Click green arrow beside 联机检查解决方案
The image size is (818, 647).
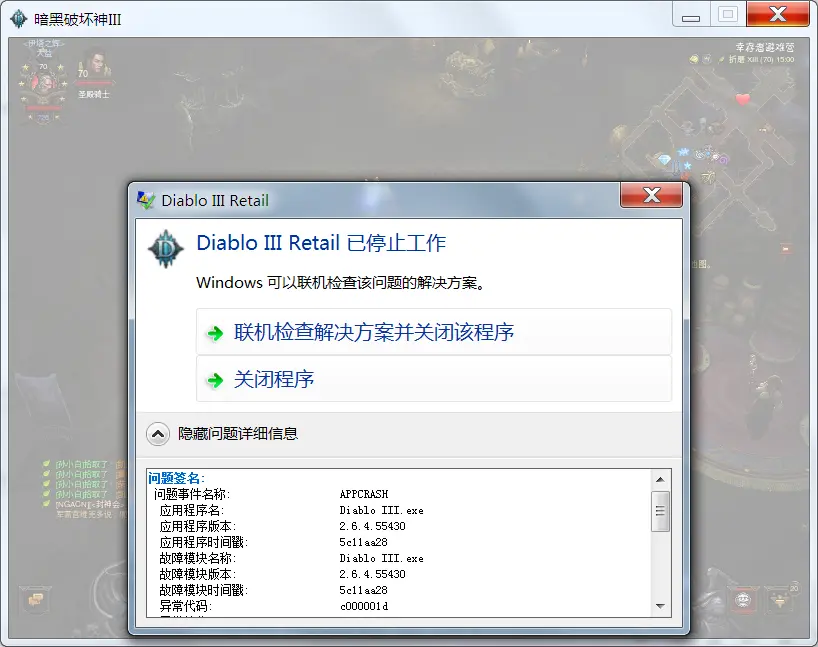coord(215,333)
